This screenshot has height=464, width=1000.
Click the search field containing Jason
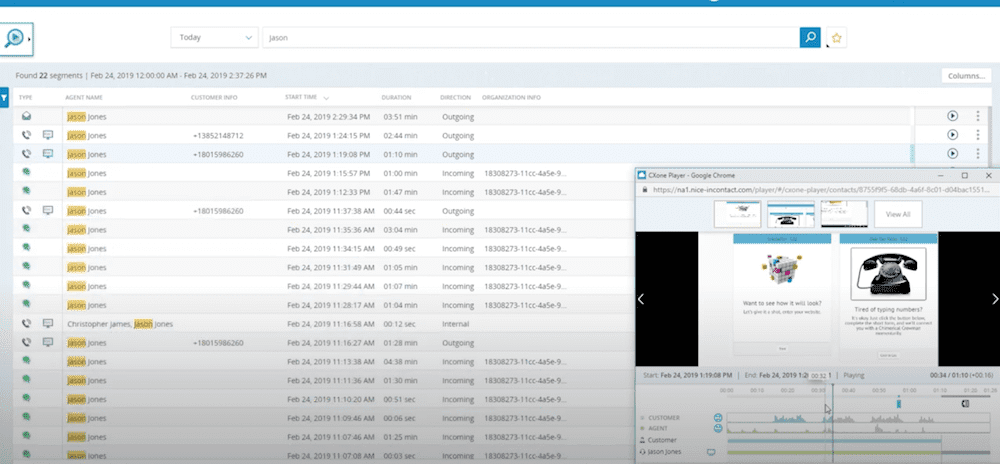(x=531, y=38)
